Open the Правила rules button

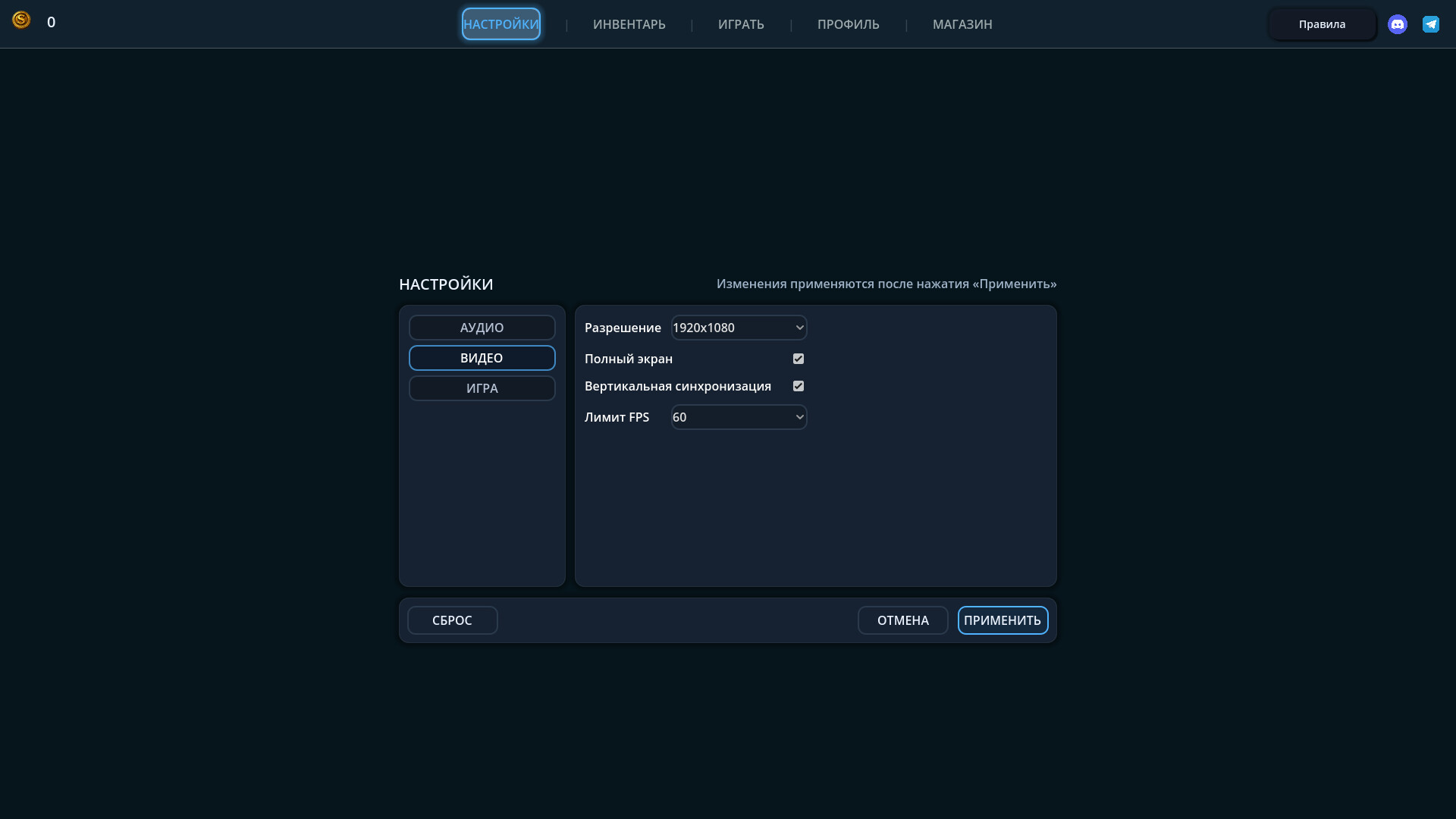pyautogui.click(x=1322, y=24)
